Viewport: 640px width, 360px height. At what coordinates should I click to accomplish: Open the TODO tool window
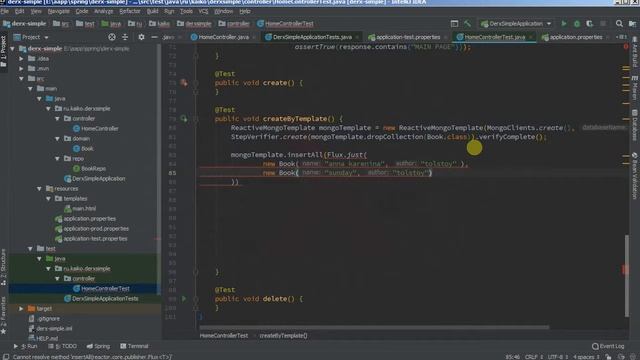pos(62,346)
